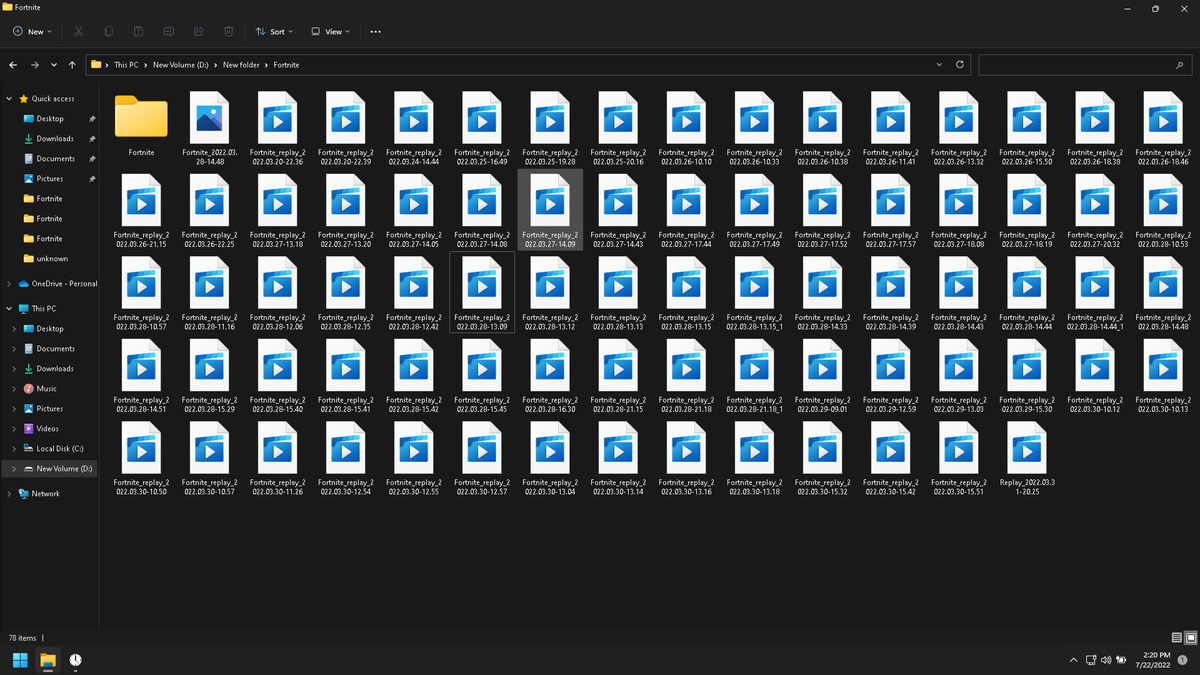Show hidden tray icons chevron
The width and height of the screenshot is (1200, 675).
[x=1074, y=660]
